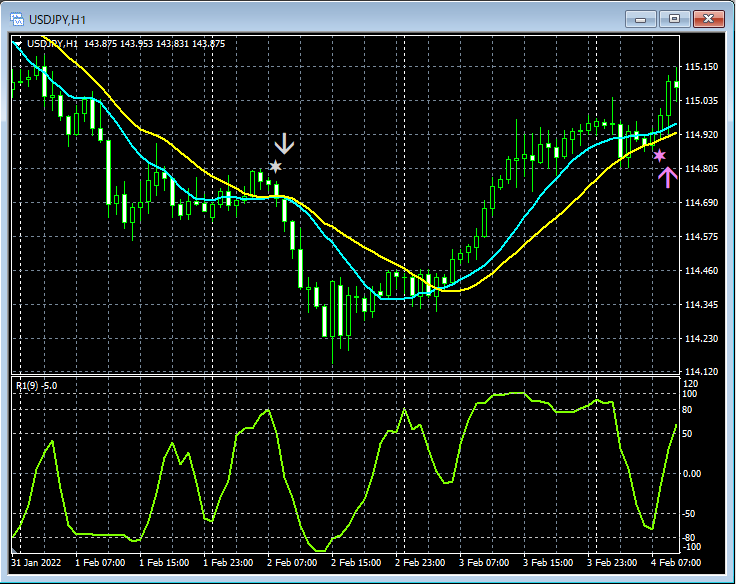Click the -50 level on indicator scale
Image resolution: width=737 pixels, height=584 pixels.
point(688,514)
